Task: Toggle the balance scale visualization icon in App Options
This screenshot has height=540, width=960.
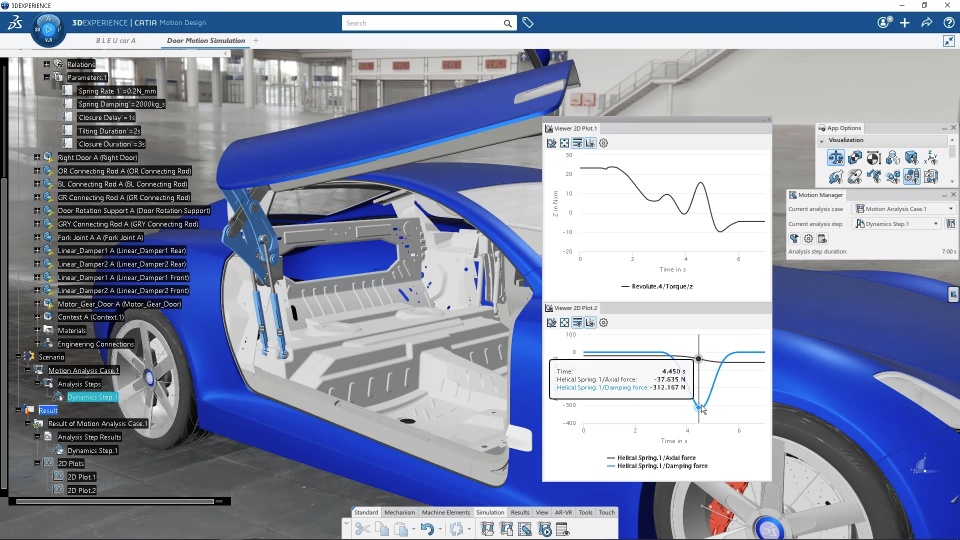Action: click(836, 158)
